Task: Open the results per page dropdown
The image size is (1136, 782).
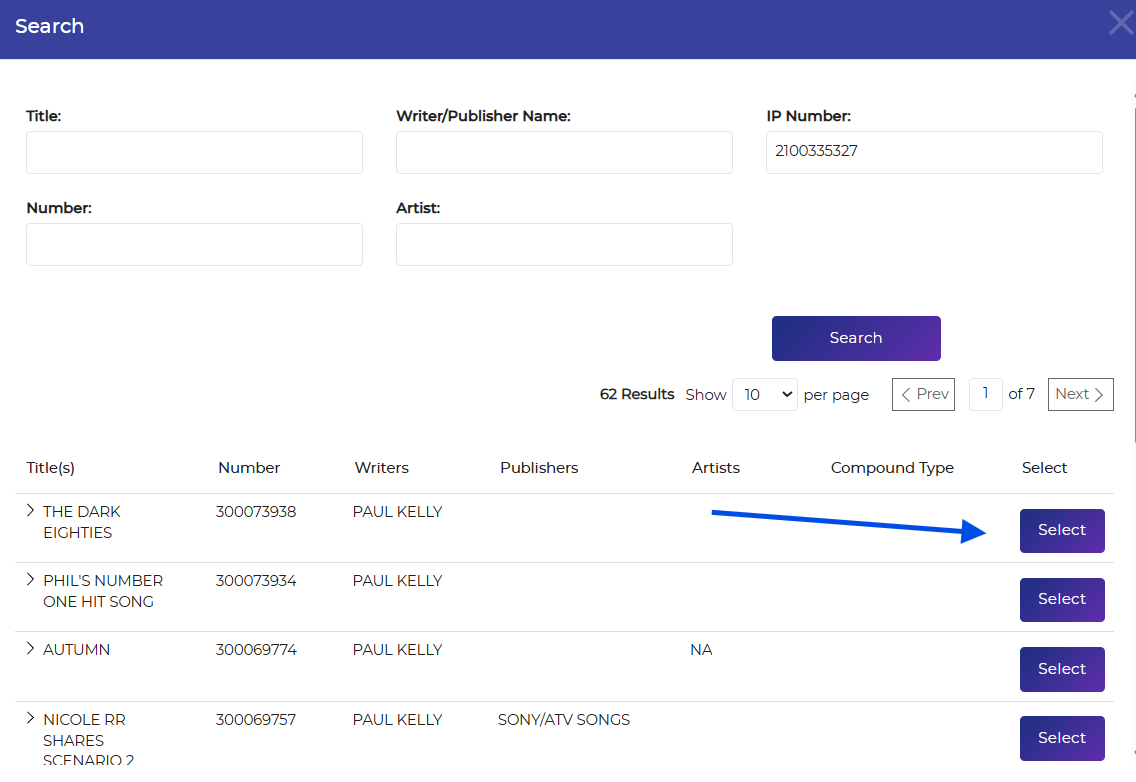Action: click(x=764, y=395)
